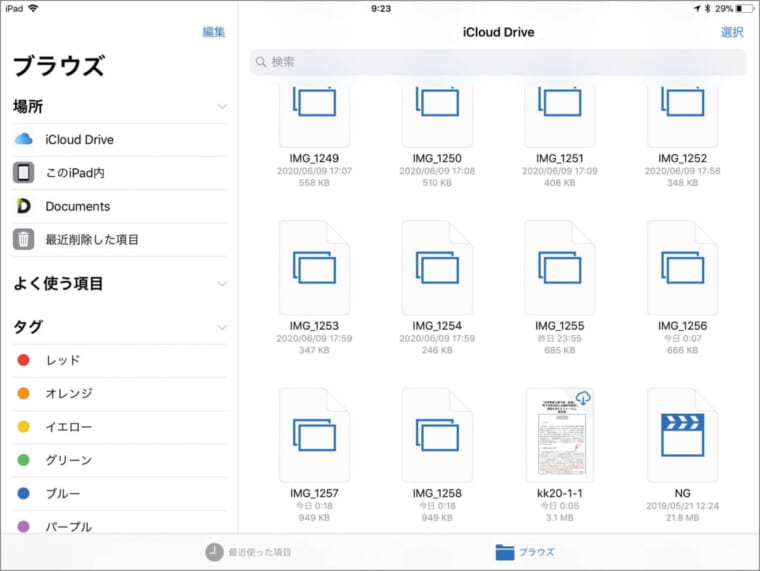Select the このiPad内 device icon

tap(24, 173)
